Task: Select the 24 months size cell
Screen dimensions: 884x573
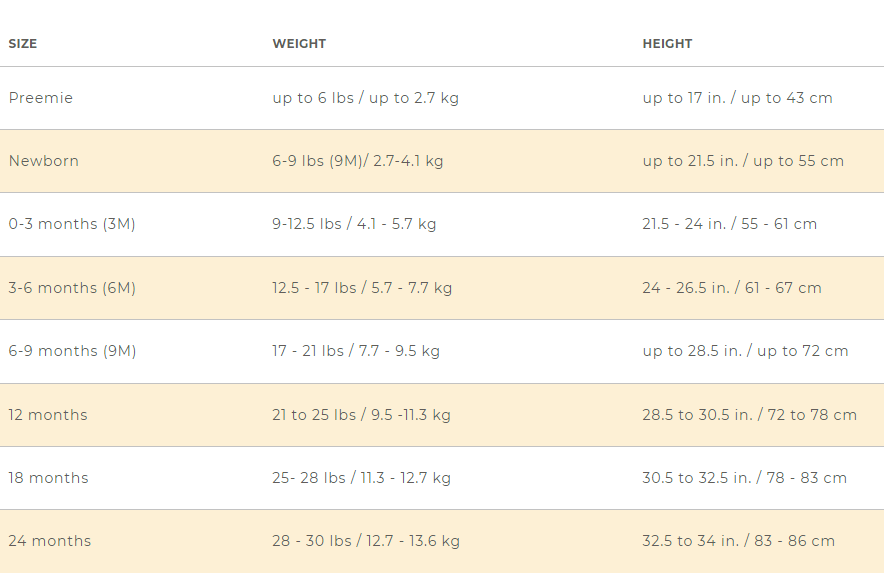Action: point(50,541)
